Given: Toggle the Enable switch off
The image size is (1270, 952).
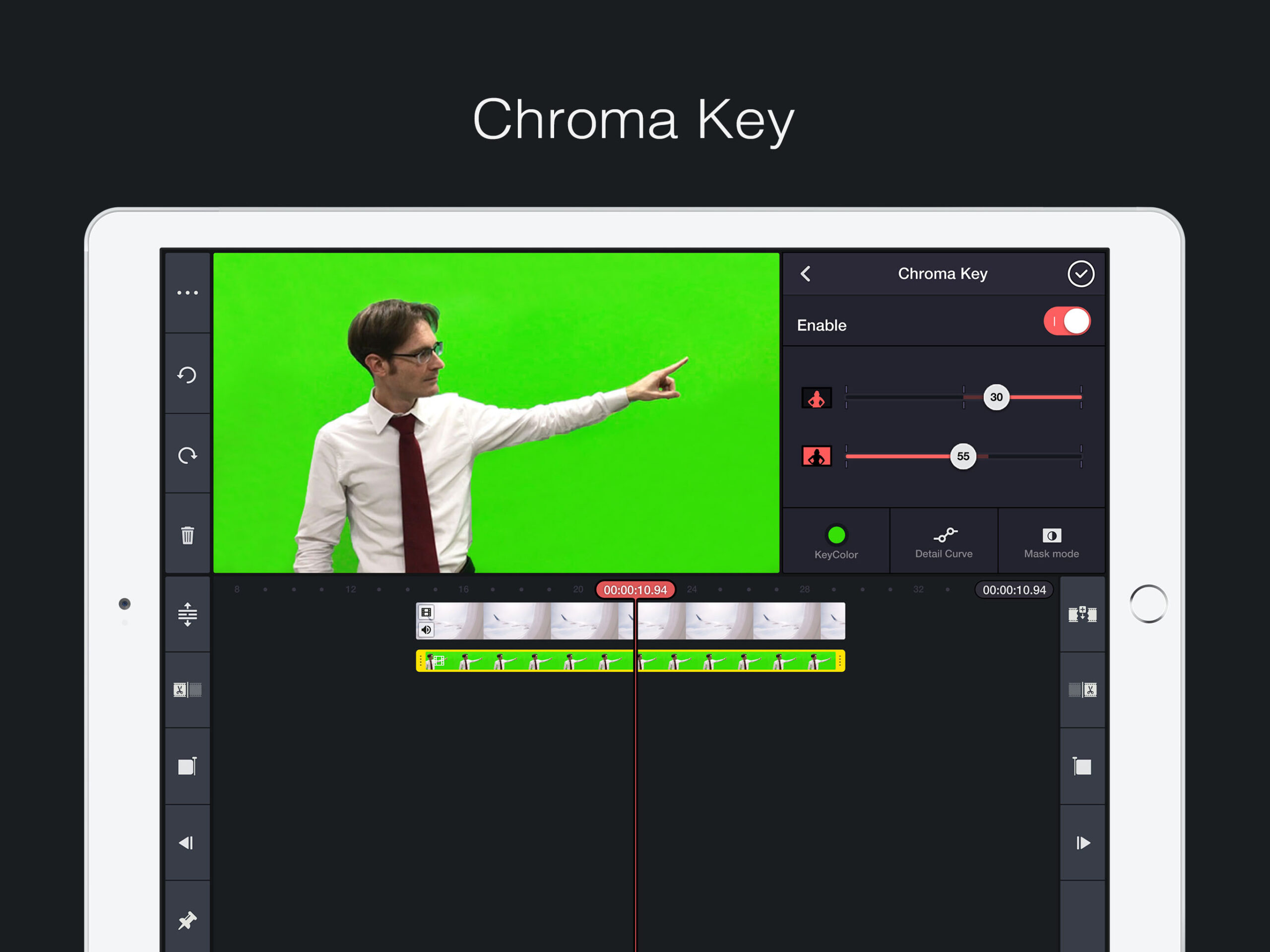Looking at the screenshot, I should click(x=1067, y=321).
